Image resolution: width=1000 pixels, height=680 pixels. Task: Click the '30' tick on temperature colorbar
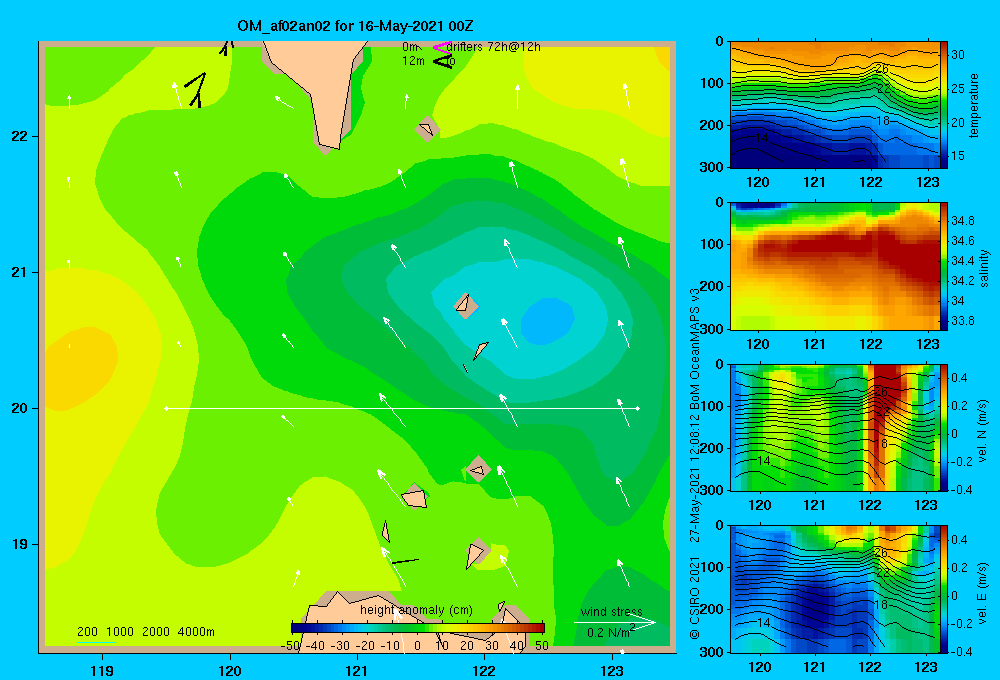pos(958,55)
